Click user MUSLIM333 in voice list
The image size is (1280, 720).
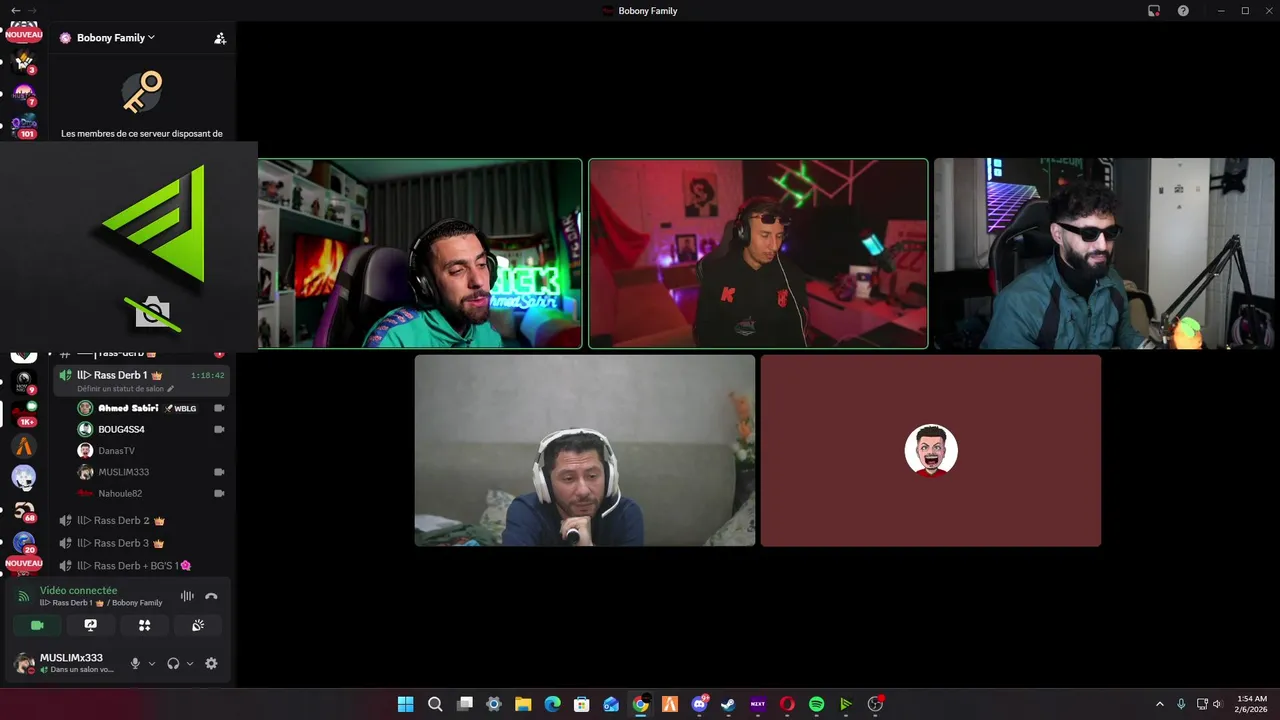point(123,472)
